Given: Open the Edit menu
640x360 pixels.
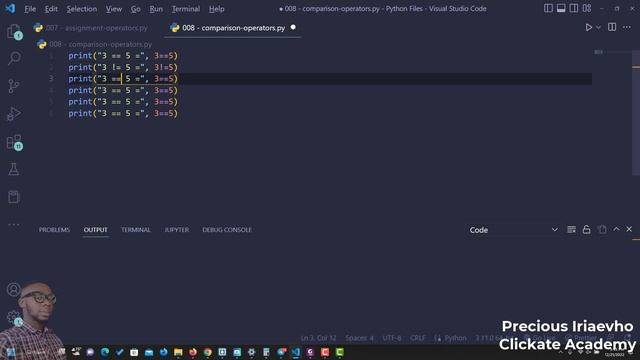Looking at the screenshot, I should (51, 9).
